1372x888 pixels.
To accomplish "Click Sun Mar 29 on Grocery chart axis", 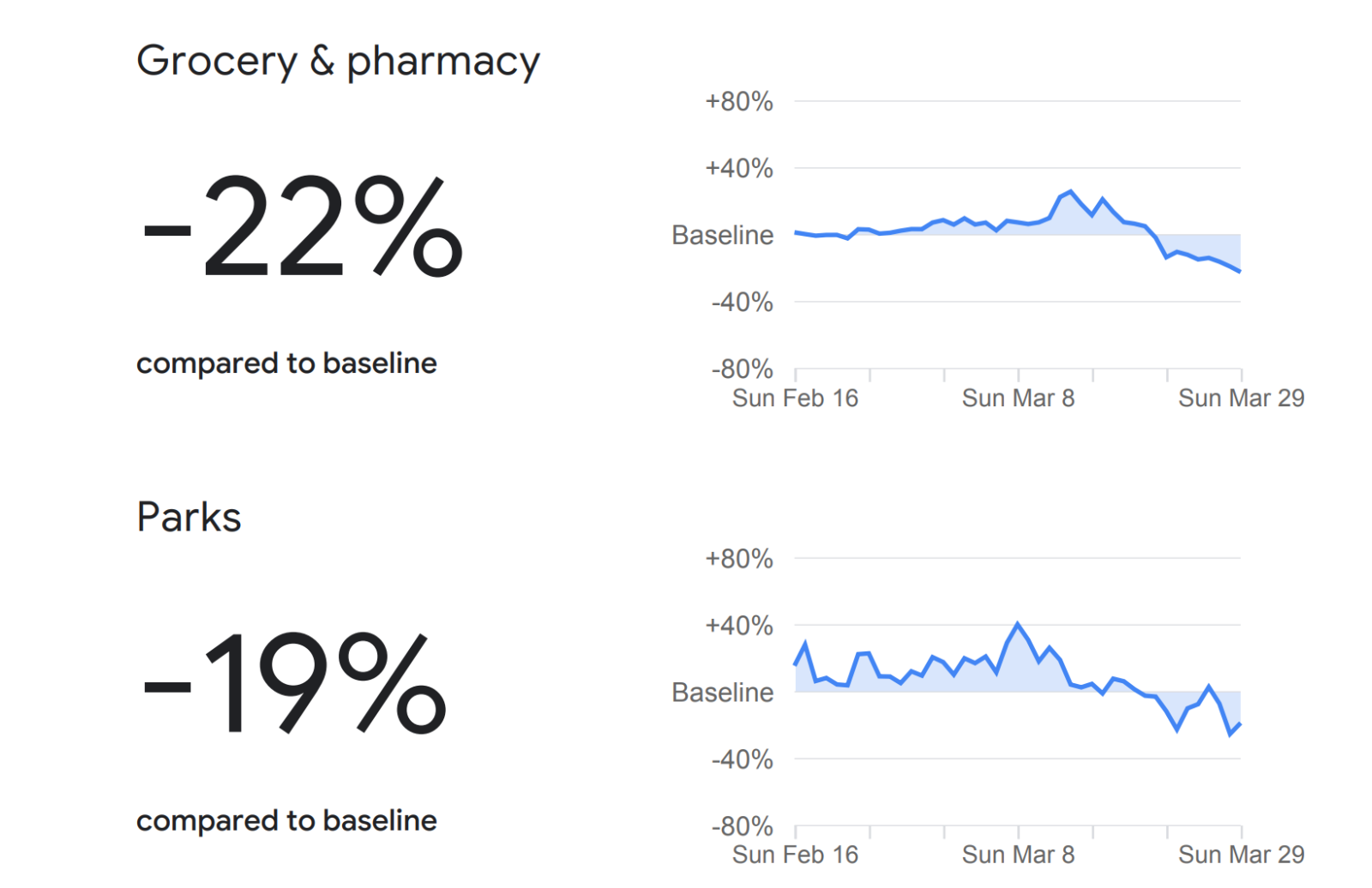I will coord(1241,399).
